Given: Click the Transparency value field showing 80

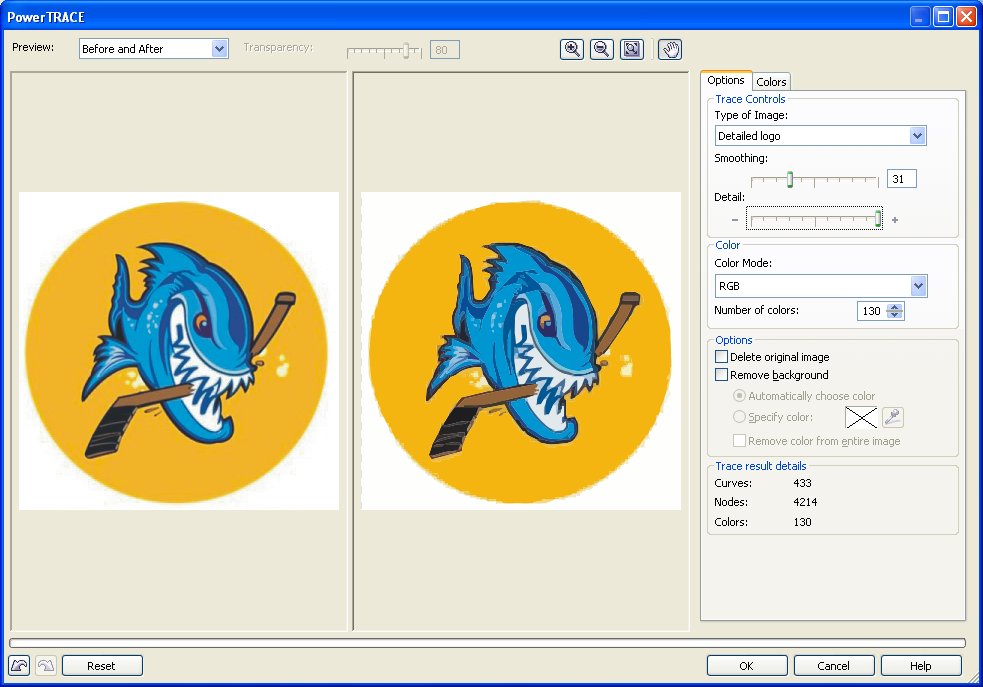Looking at the screenshot, I should [444, 50].
